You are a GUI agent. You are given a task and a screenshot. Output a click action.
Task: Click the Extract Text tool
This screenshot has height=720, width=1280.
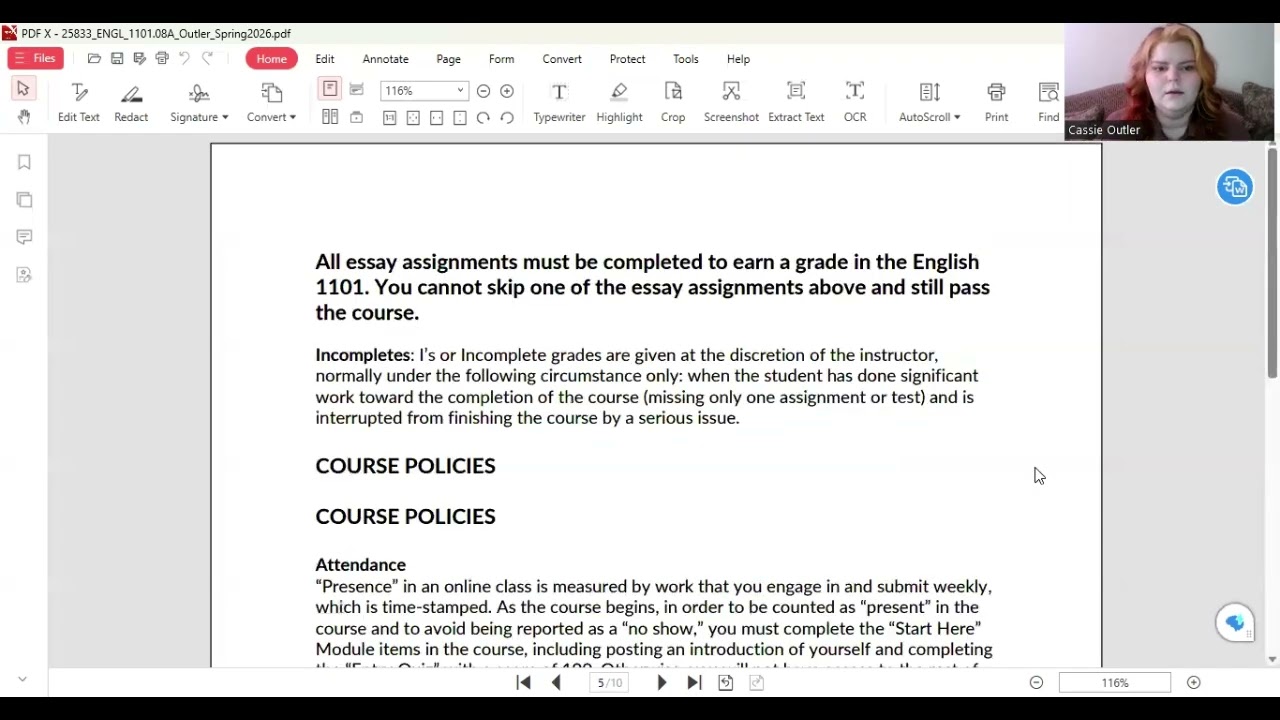796,103
